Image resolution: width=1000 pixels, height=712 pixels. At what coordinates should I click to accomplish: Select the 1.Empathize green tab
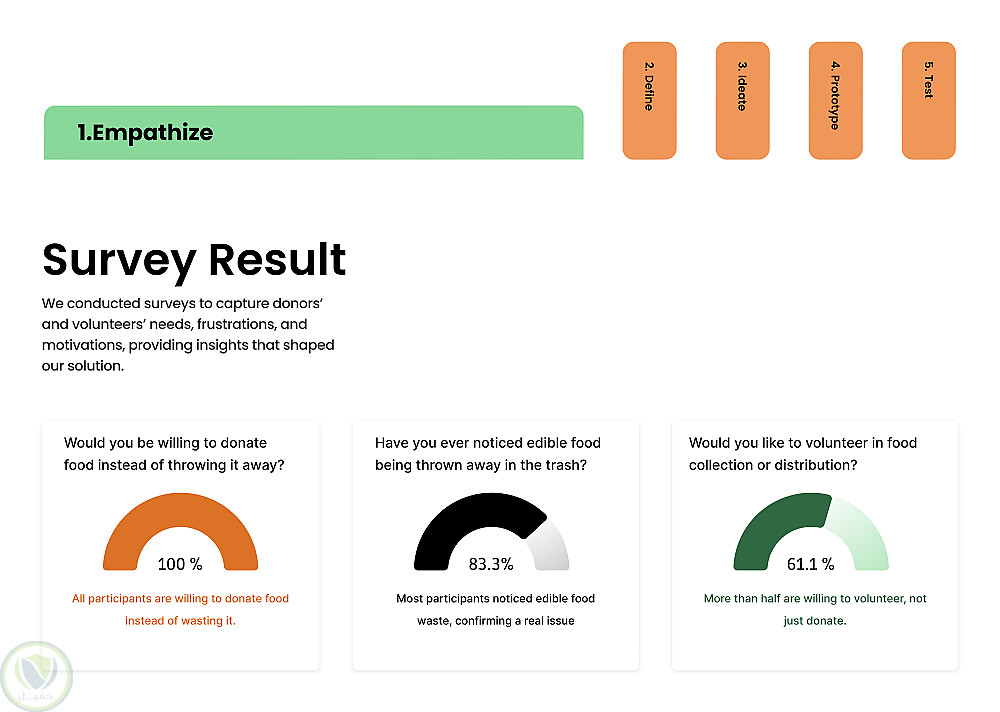pyautogui.click(x=313, y=132)
